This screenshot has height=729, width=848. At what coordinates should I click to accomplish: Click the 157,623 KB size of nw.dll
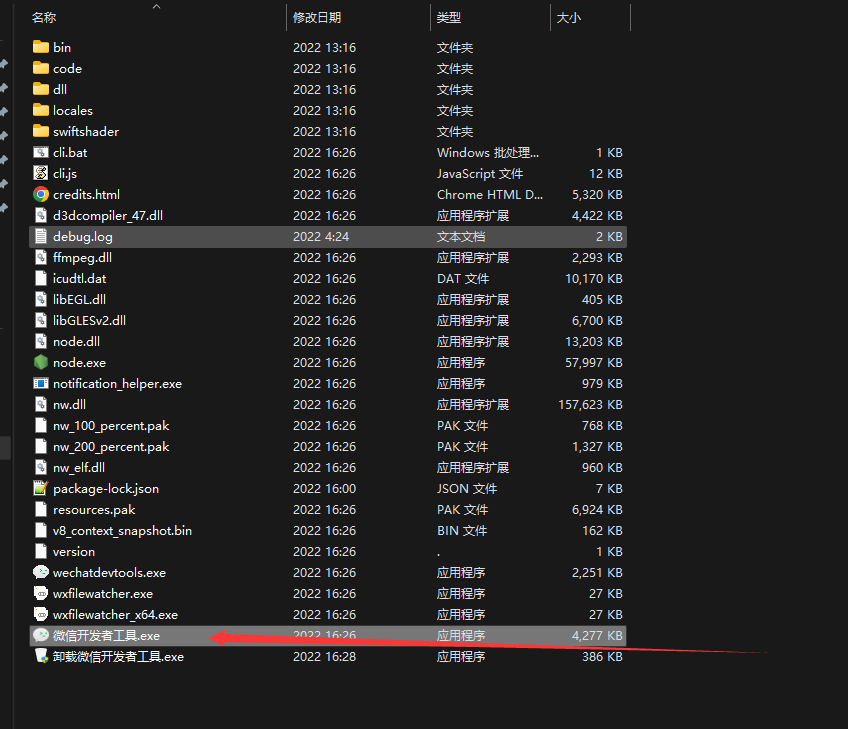(590, 405)
